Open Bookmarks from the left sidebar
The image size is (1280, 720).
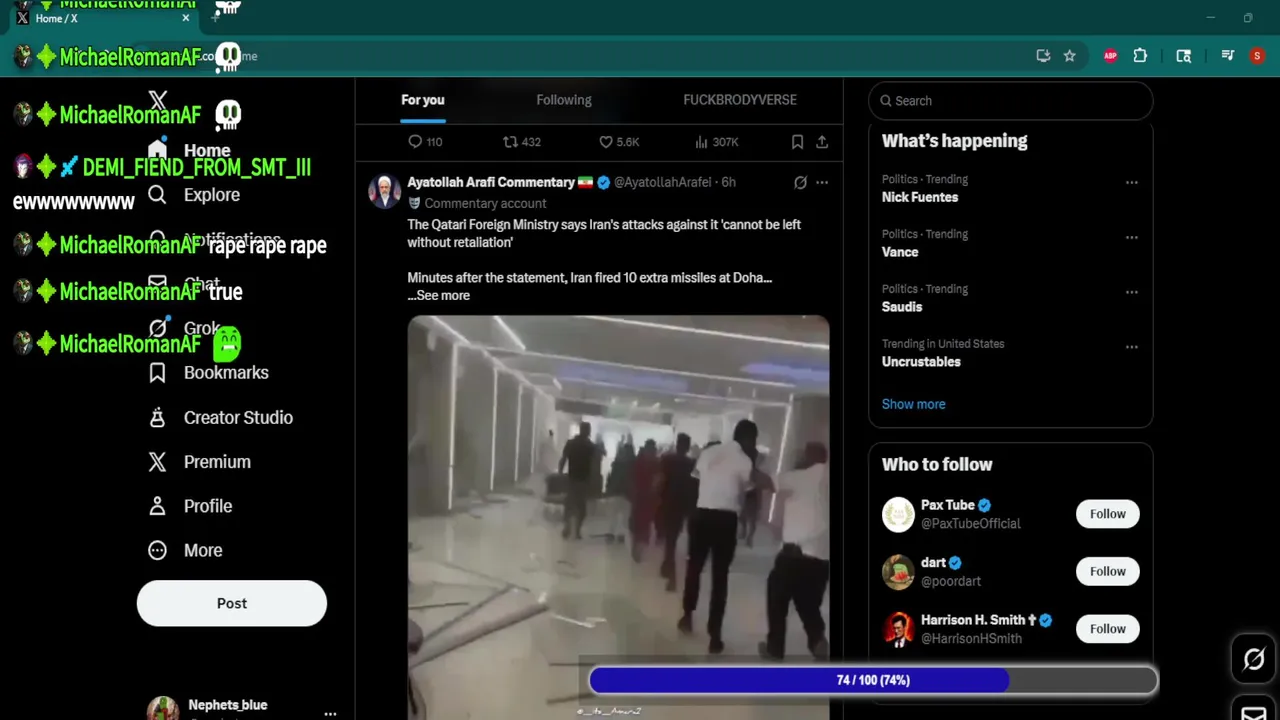(209, 373)
